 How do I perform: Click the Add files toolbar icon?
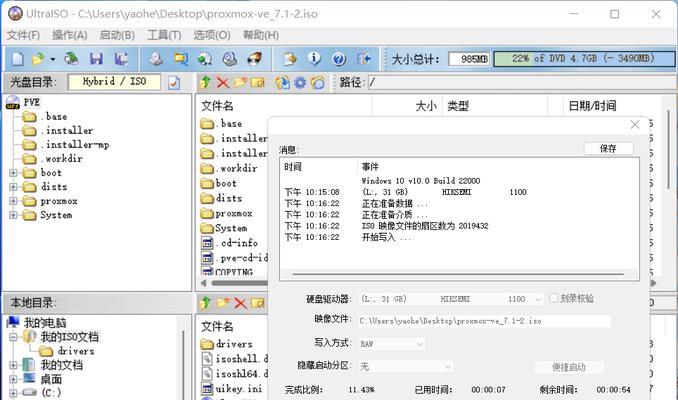tap(290, 58)
